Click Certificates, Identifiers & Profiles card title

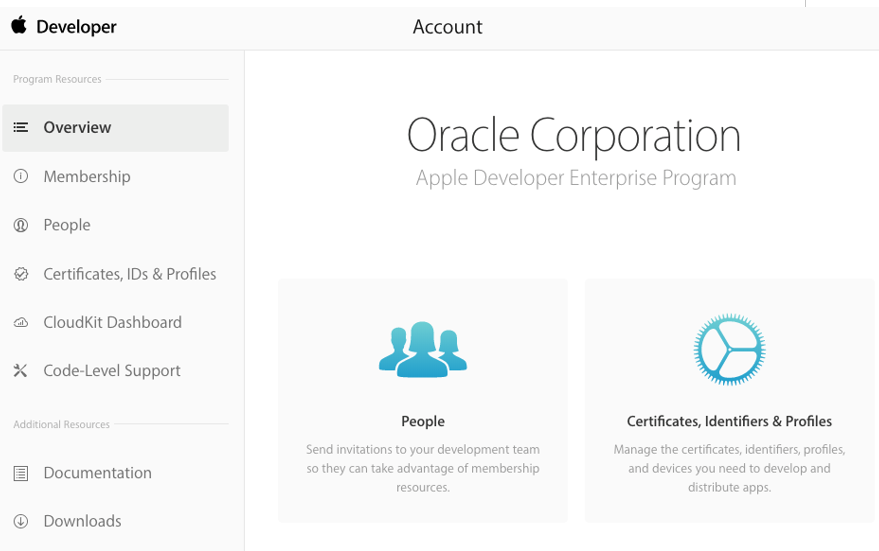729,422
